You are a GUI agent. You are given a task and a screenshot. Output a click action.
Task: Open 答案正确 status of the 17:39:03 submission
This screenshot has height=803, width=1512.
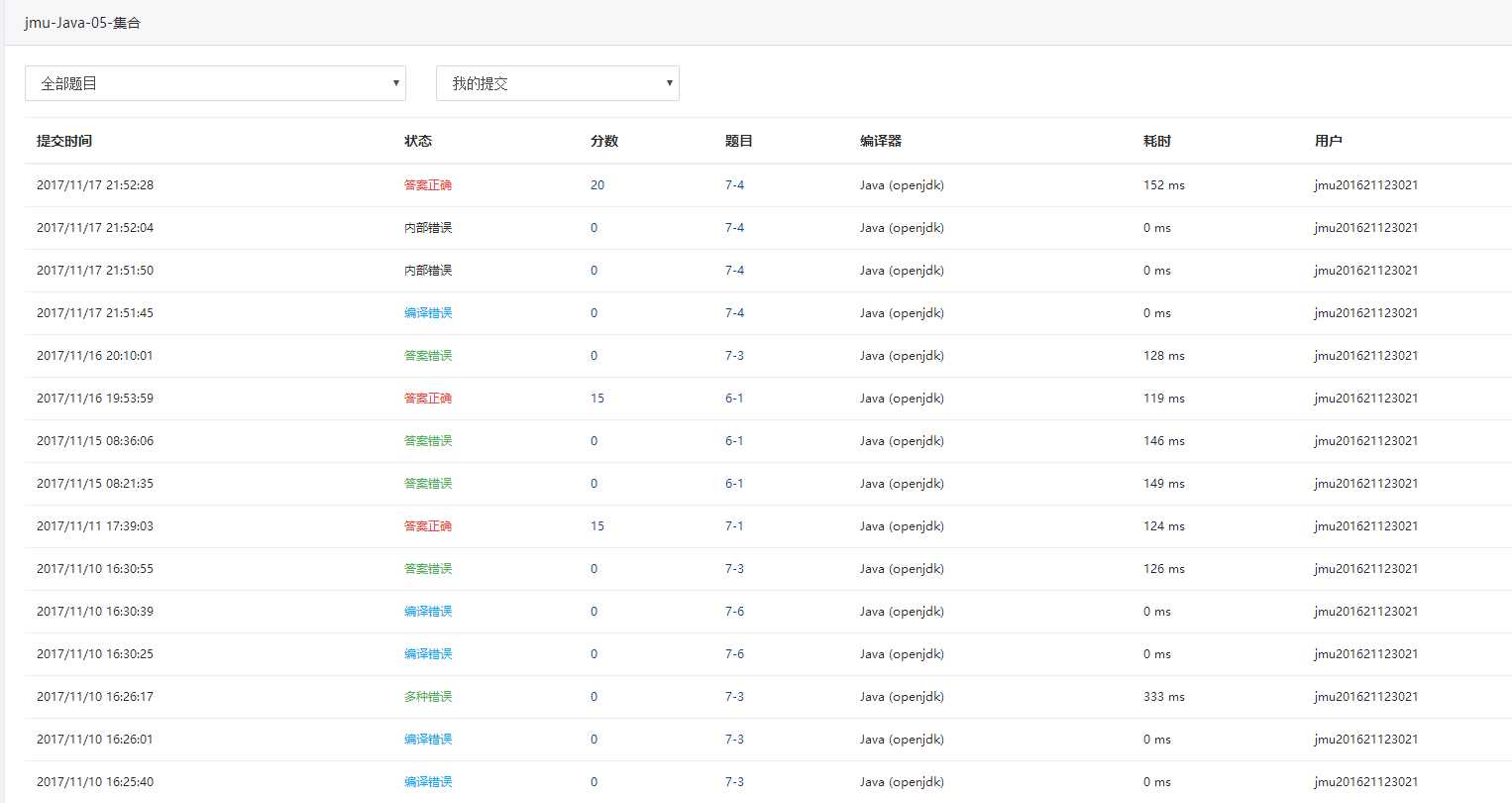(x=428, y=526)
